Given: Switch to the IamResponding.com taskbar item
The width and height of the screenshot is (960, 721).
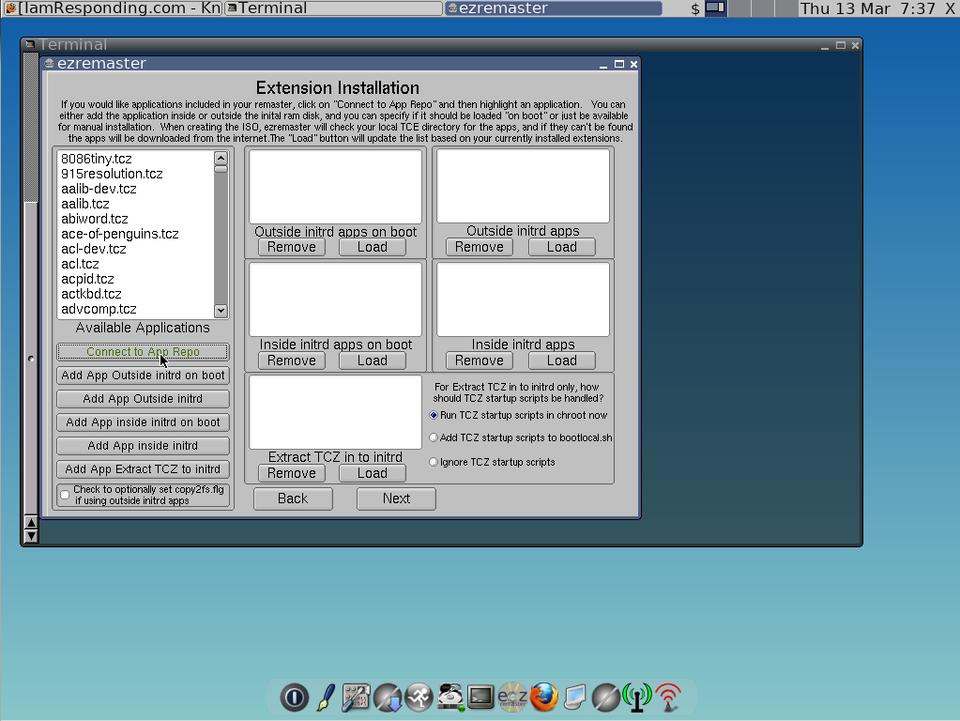Looking at the screenshot, I should tap(112, 9).
